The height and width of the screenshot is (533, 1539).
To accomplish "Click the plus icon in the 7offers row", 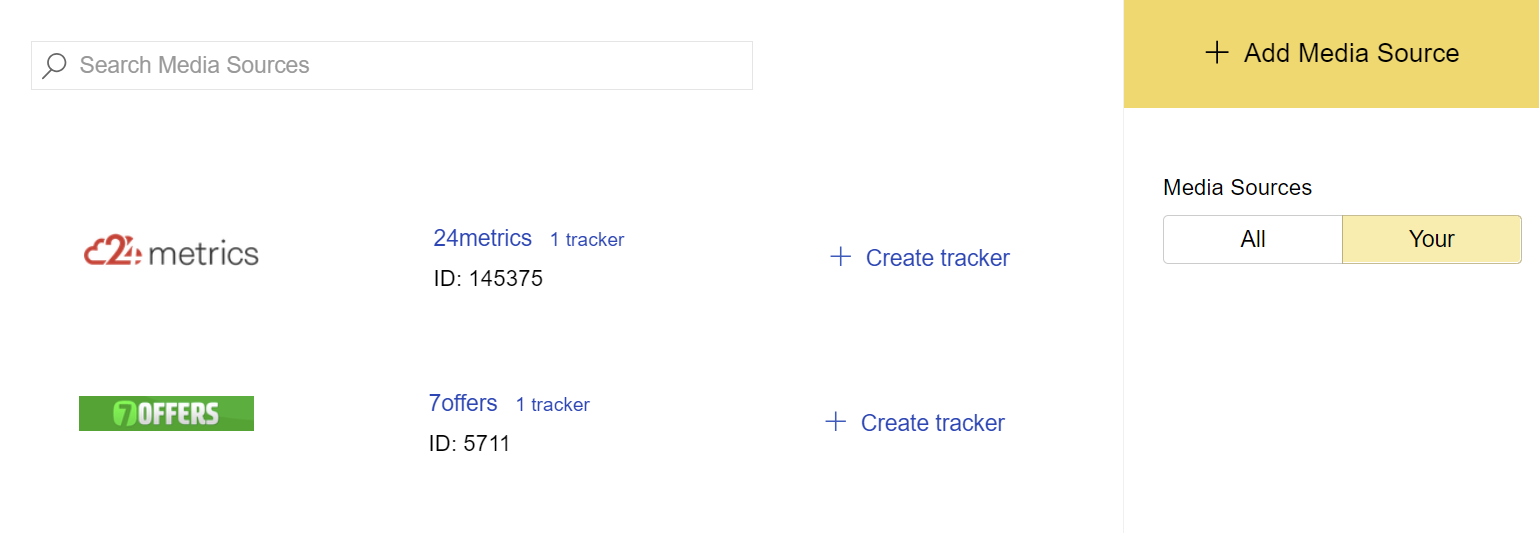I will pyautogui.click(x=836, y=422).
